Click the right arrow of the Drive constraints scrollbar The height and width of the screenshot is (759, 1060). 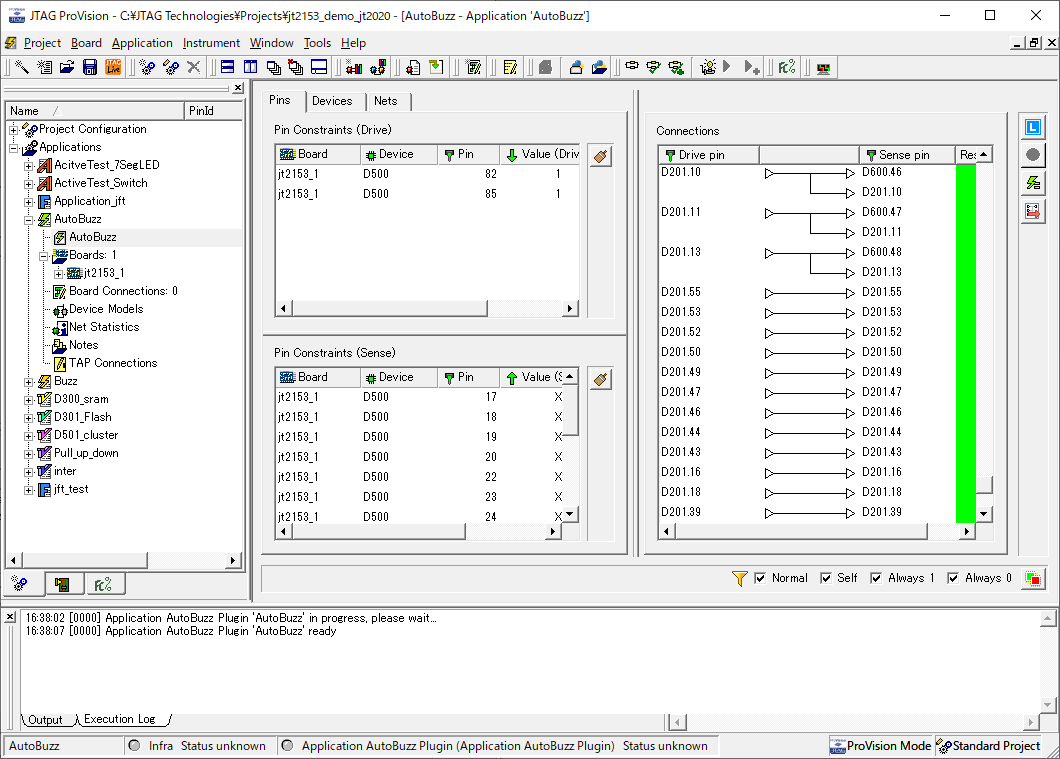click(x=570, y=308)
